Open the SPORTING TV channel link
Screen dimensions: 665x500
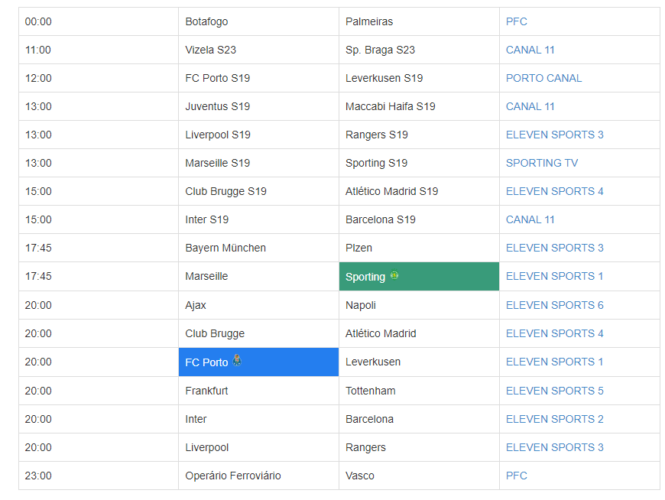[542, 163]
